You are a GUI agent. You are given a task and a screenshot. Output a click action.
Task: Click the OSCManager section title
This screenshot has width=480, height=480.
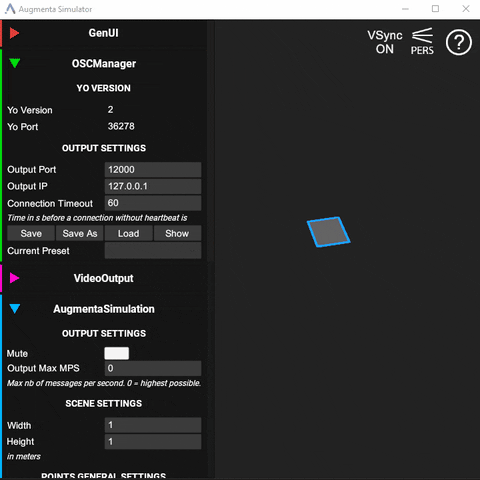104,64
